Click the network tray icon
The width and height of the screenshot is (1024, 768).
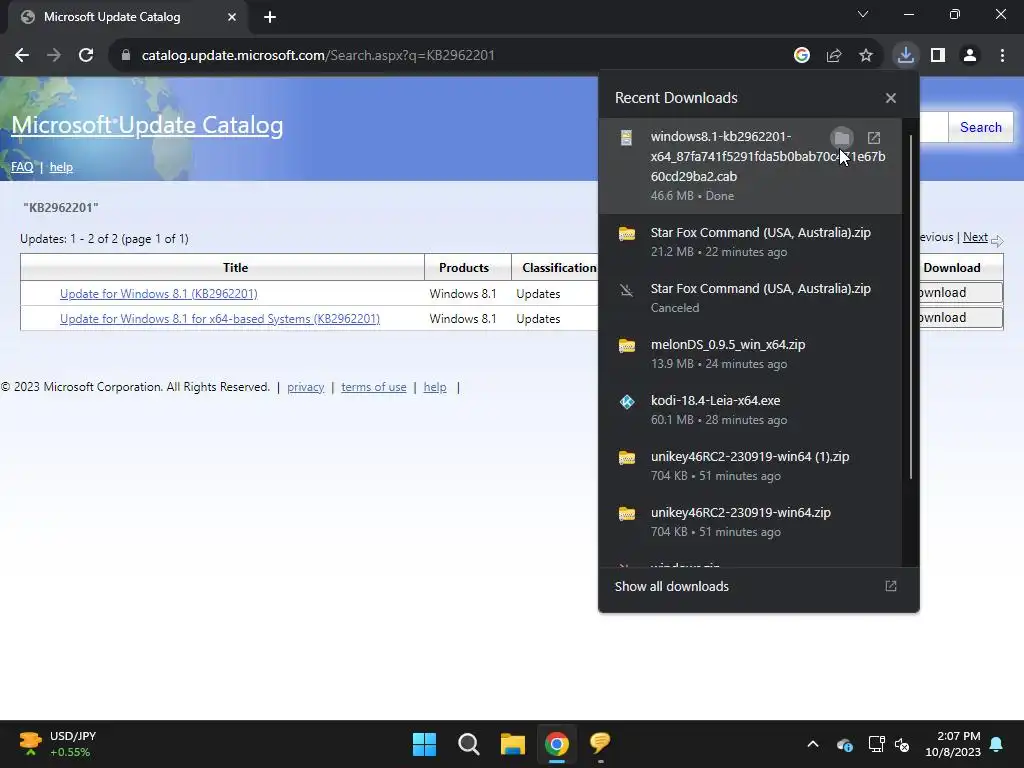click(x=876, y=744)
